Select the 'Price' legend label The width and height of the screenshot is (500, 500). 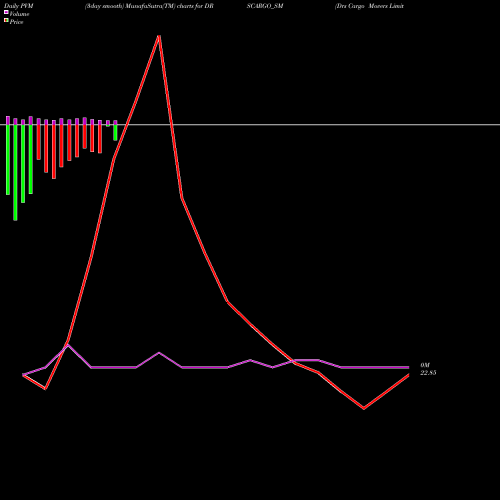tap(16, 22)
